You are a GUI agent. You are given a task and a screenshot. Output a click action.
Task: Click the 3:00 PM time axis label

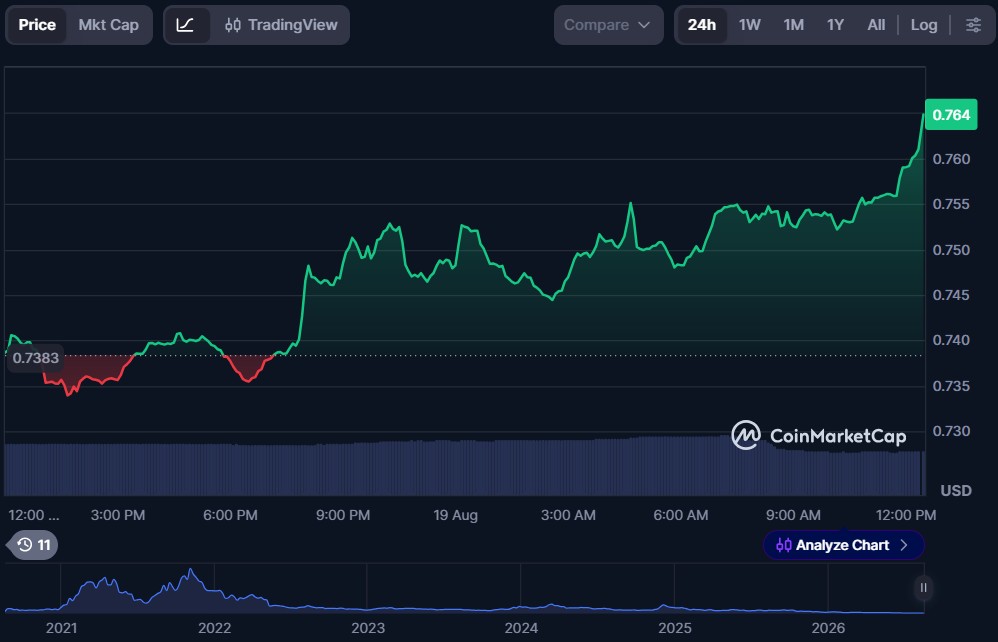pos(118,515)
